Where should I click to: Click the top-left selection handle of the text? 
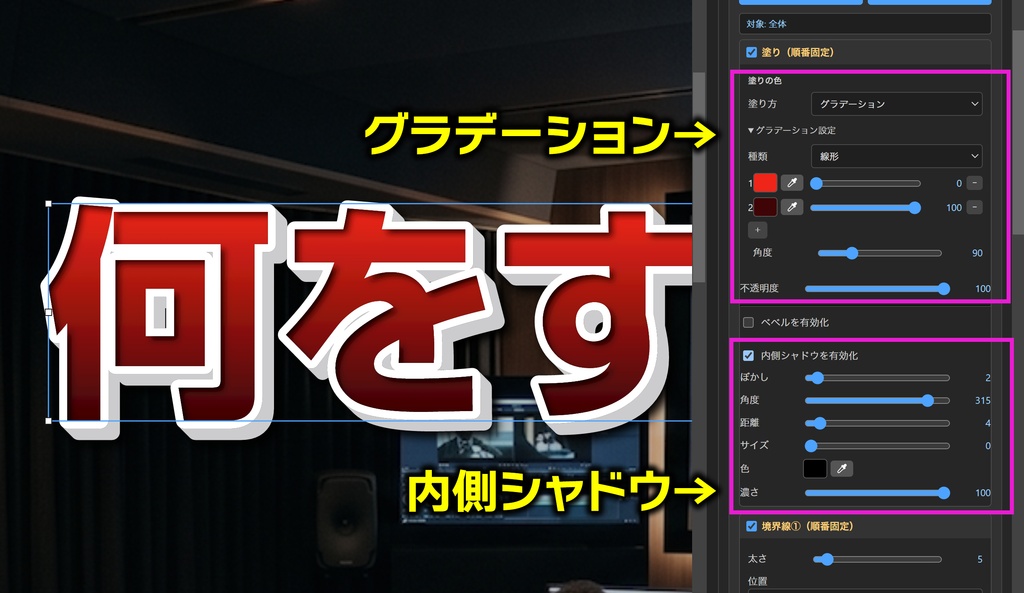[49, 204]
